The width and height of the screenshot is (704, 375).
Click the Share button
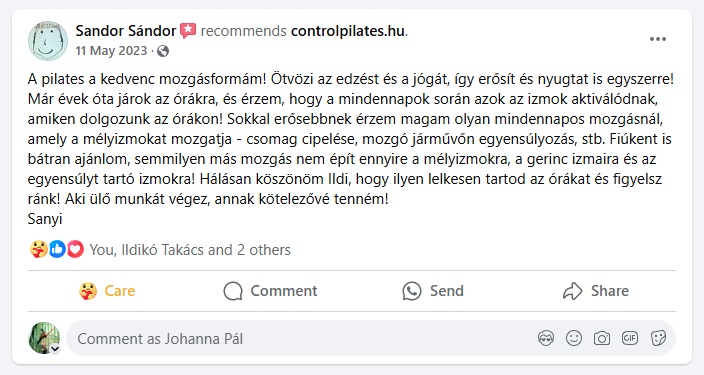click(596, 291)
